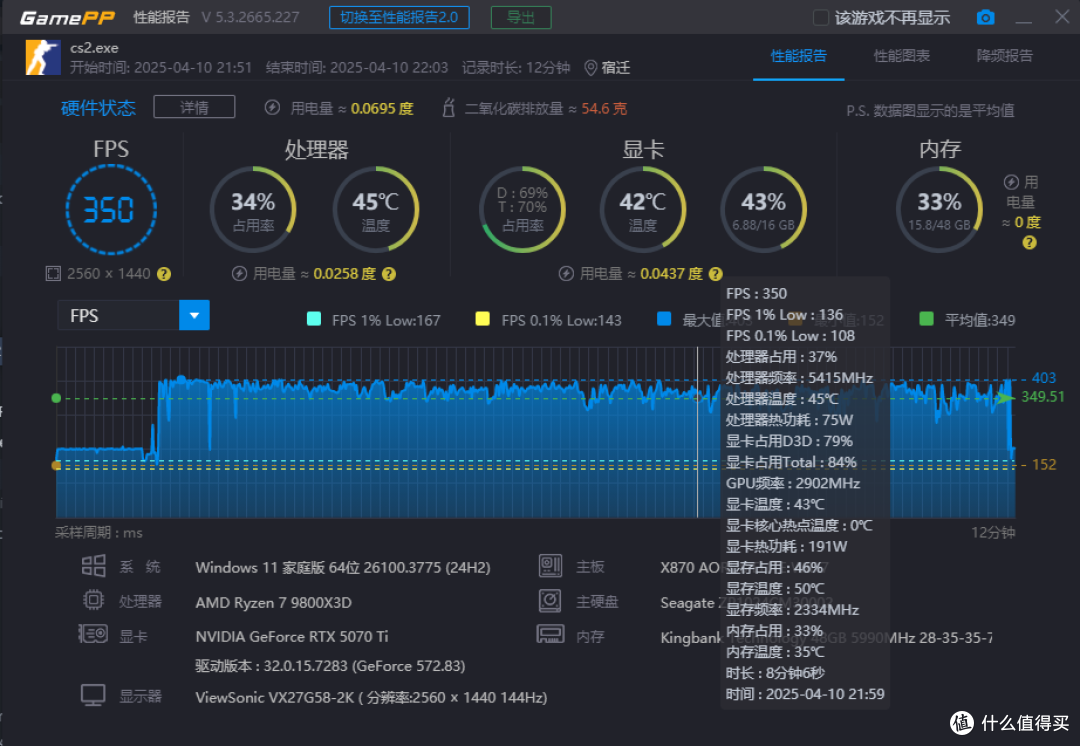Viewport: 1080px width, 746px height.
Task: Click the power icon next to processor 用电量
Action: point(239,273)
